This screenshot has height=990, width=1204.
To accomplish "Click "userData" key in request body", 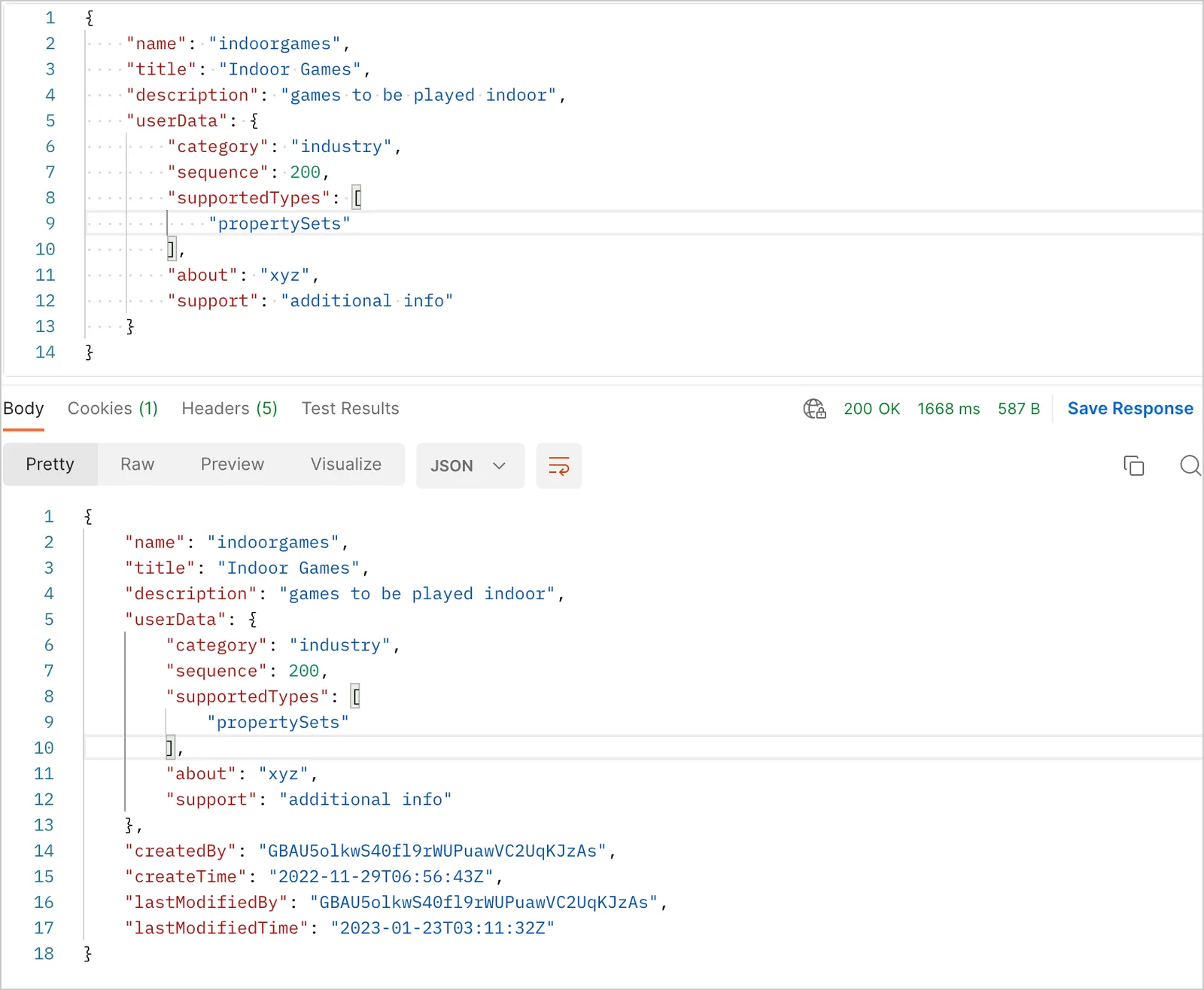I will (177, 120).
